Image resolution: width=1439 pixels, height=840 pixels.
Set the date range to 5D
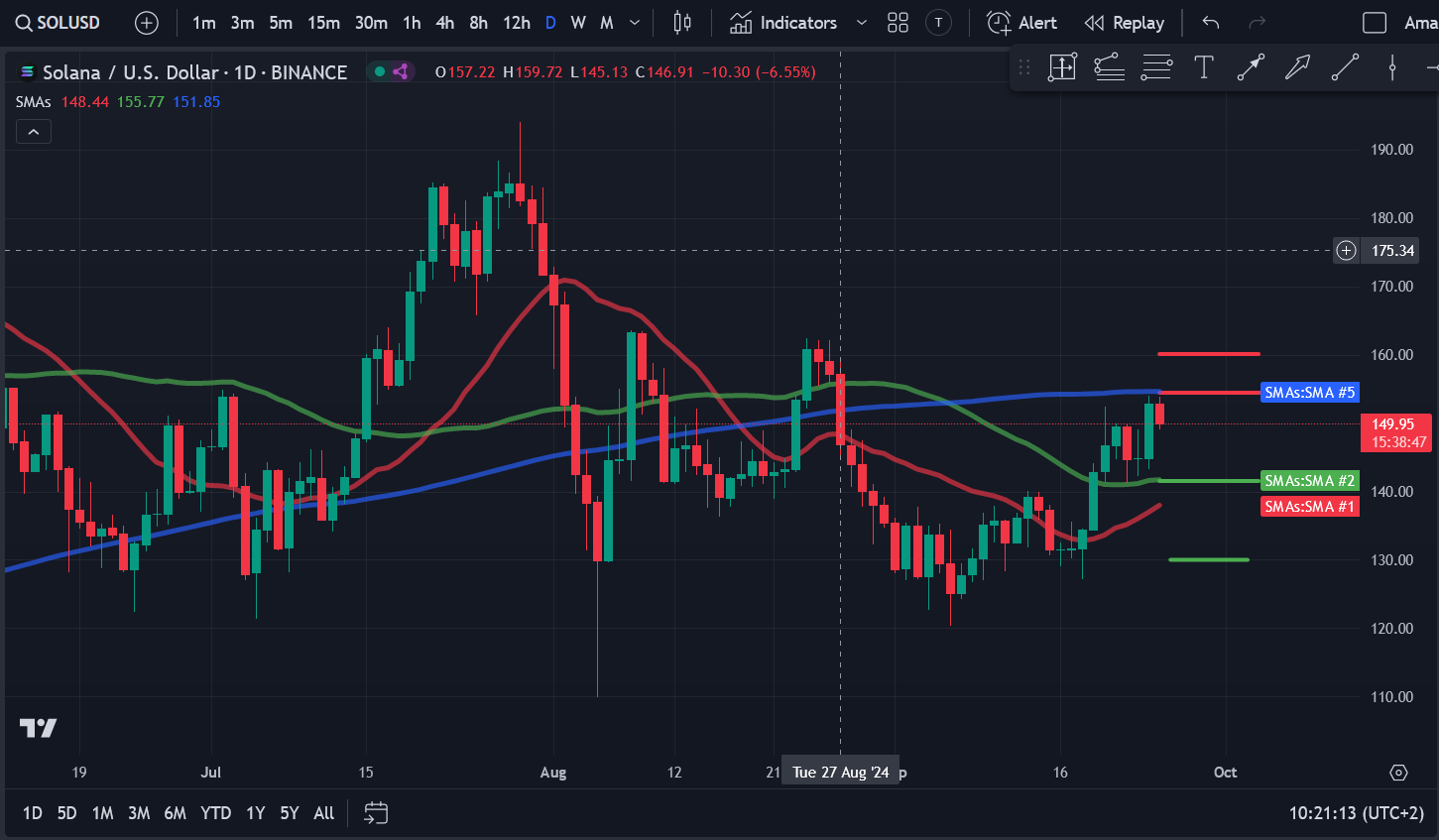[66, 813]
